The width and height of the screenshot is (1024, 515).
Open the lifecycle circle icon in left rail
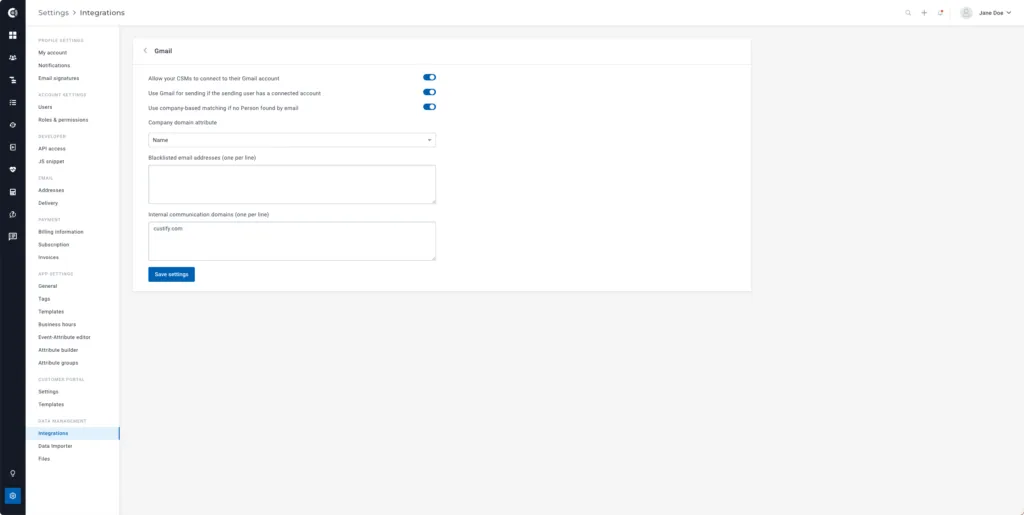coord(12,125)
